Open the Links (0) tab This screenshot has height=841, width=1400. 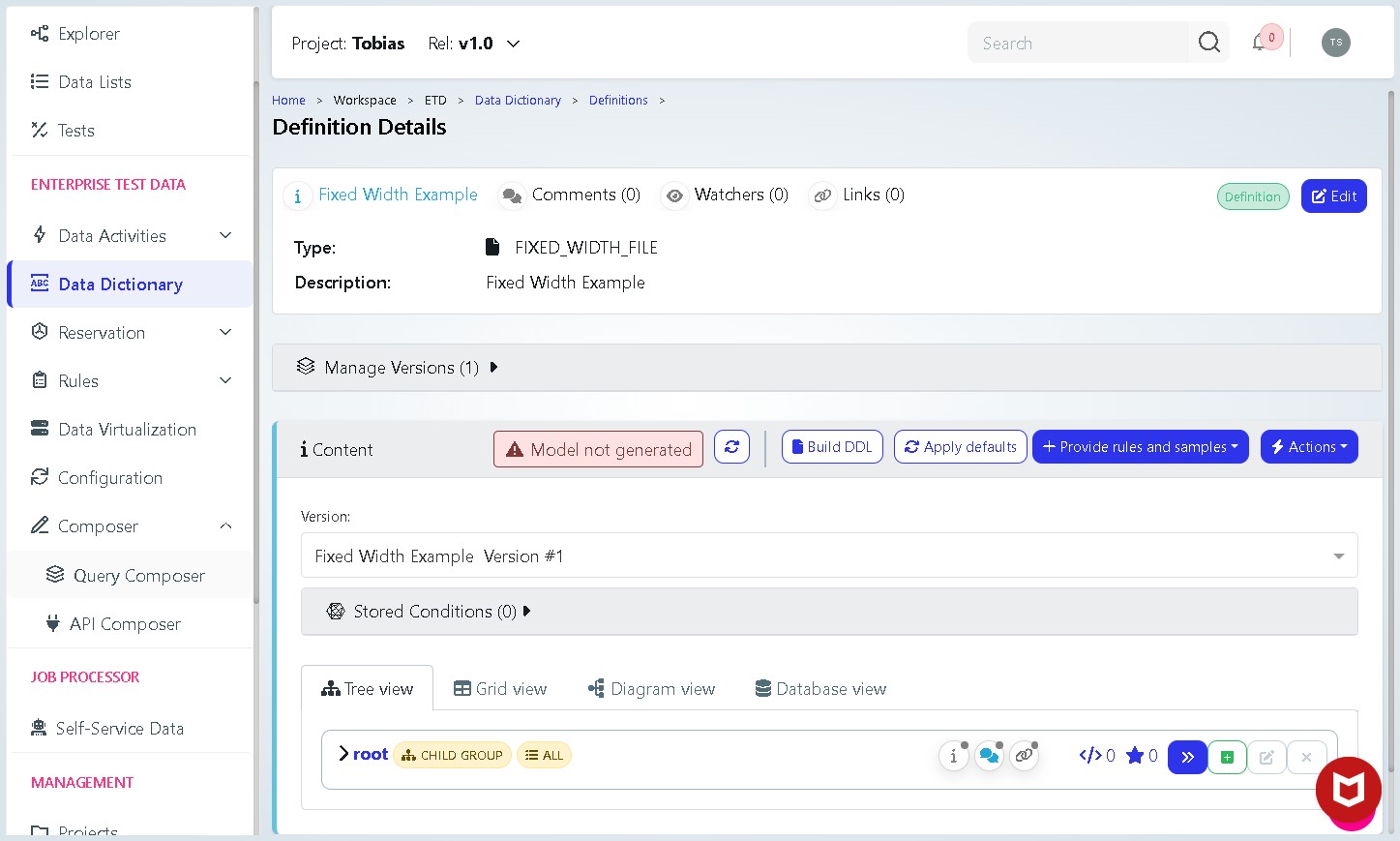[x=857, y=195]
